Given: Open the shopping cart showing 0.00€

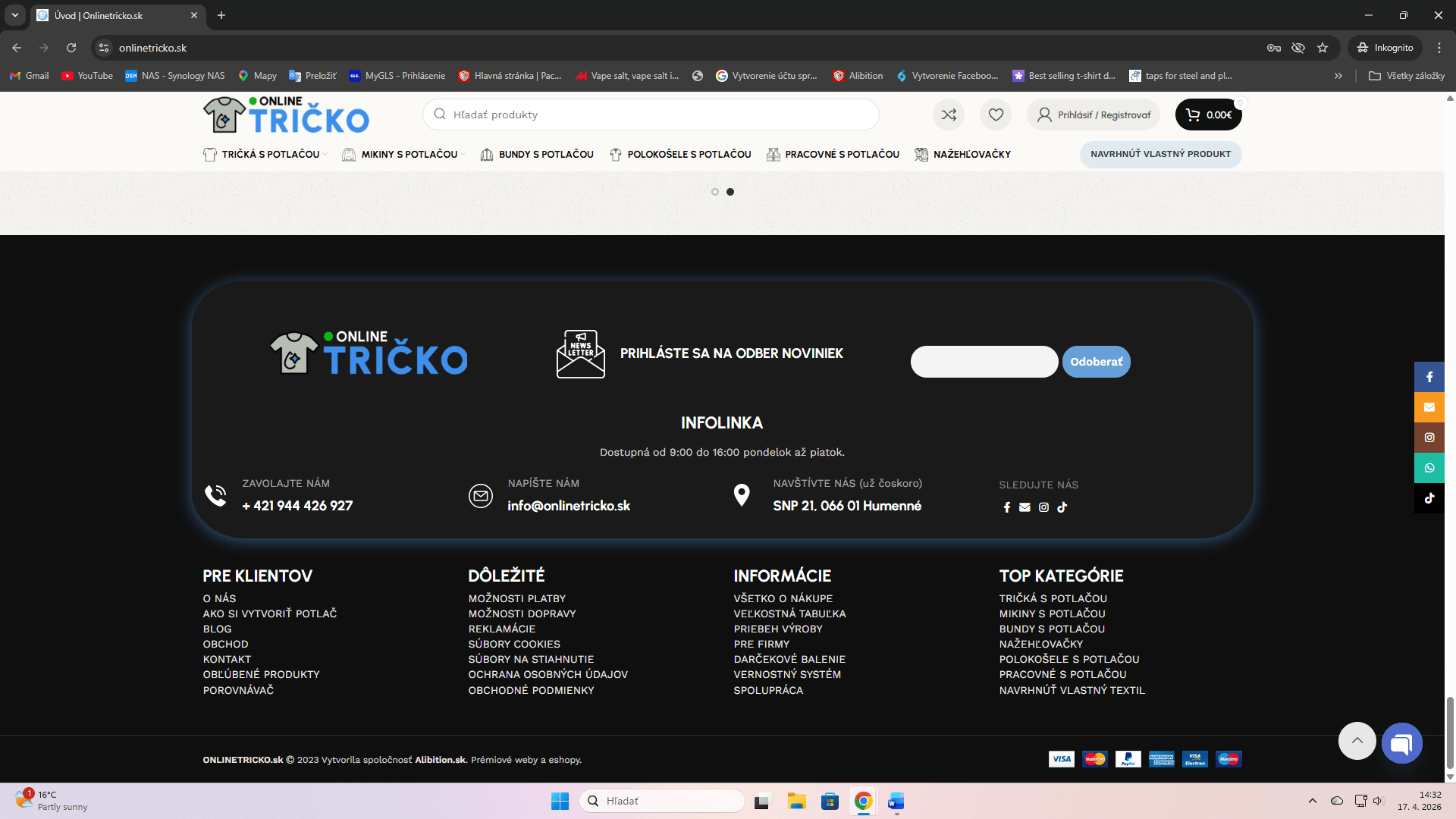Looking at the screenshot, I should click(1209, 115).
